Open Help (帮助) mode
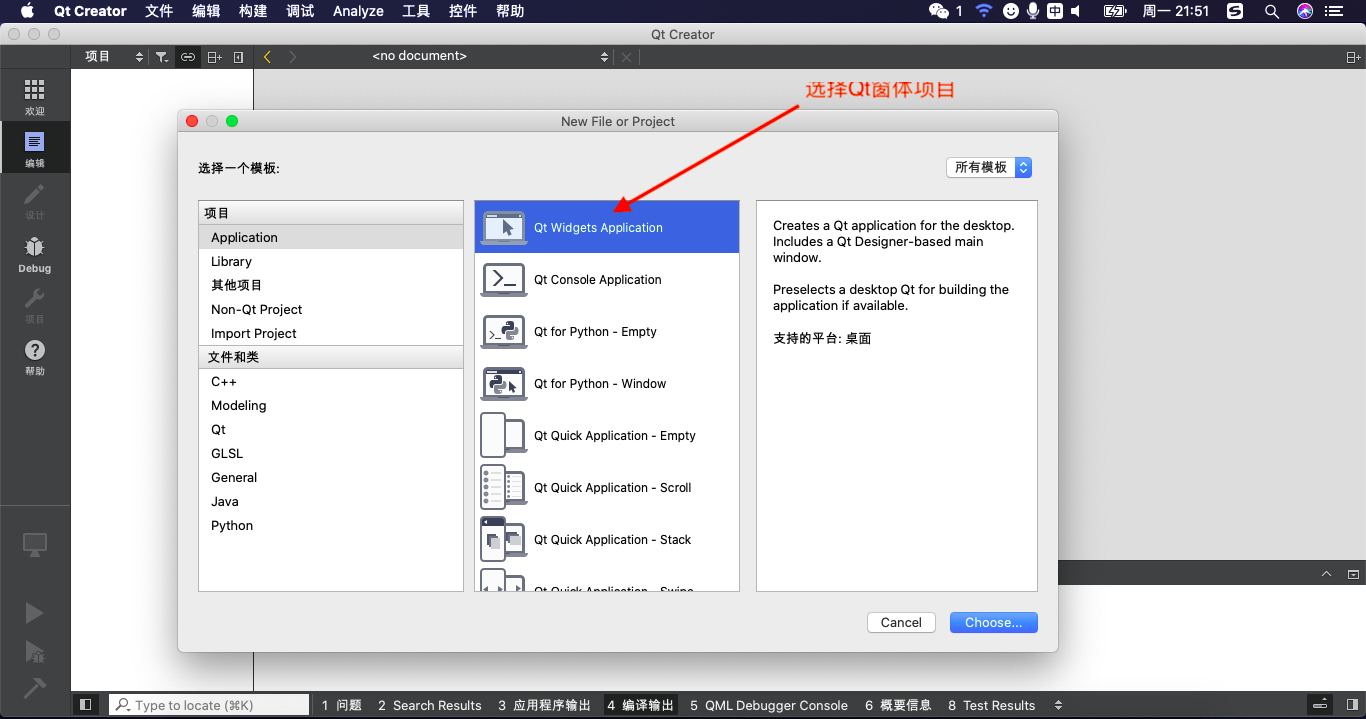 pos(35,356)
